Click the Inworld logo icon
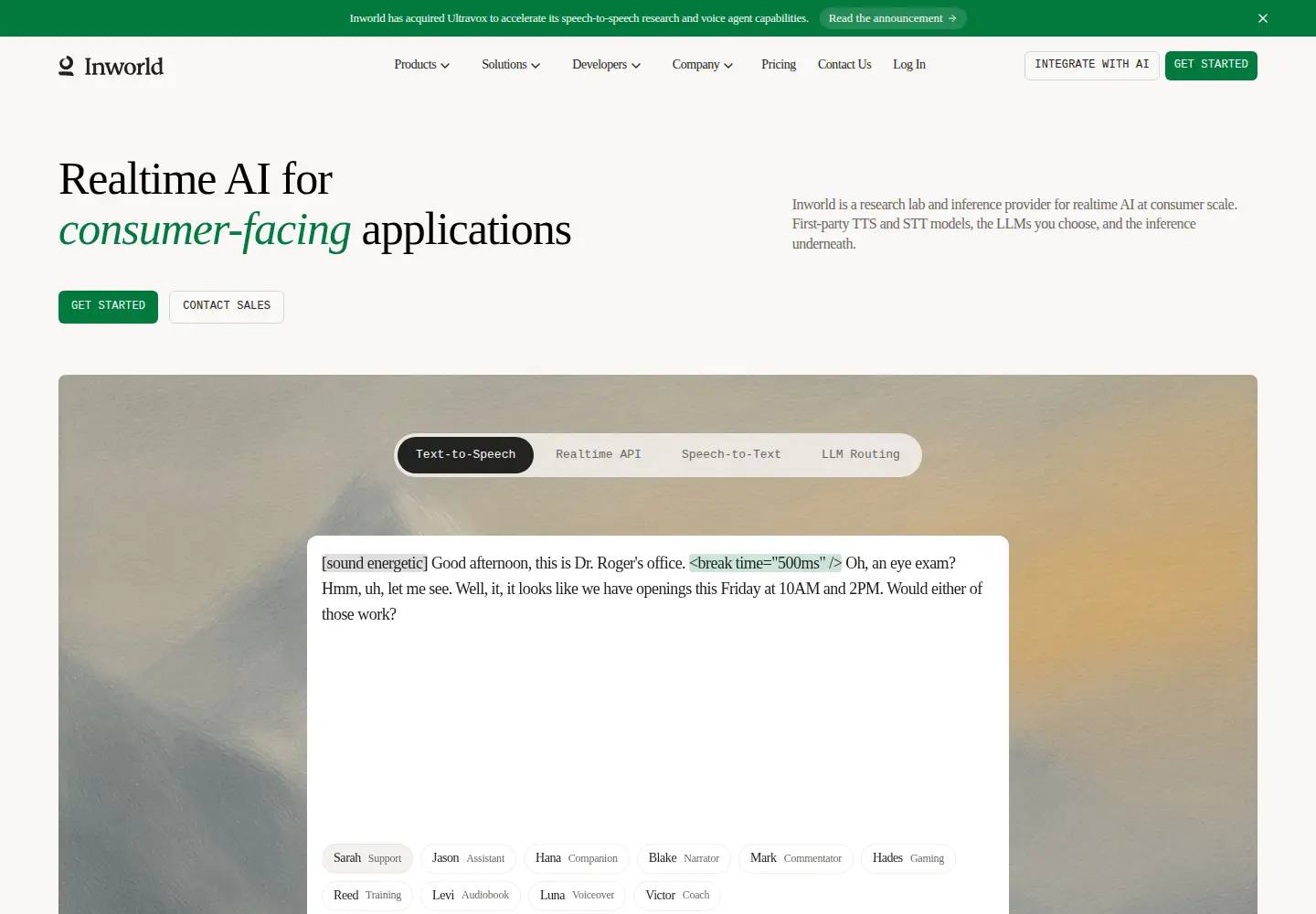Screen dimensions: 1316x914 [67, 66]
